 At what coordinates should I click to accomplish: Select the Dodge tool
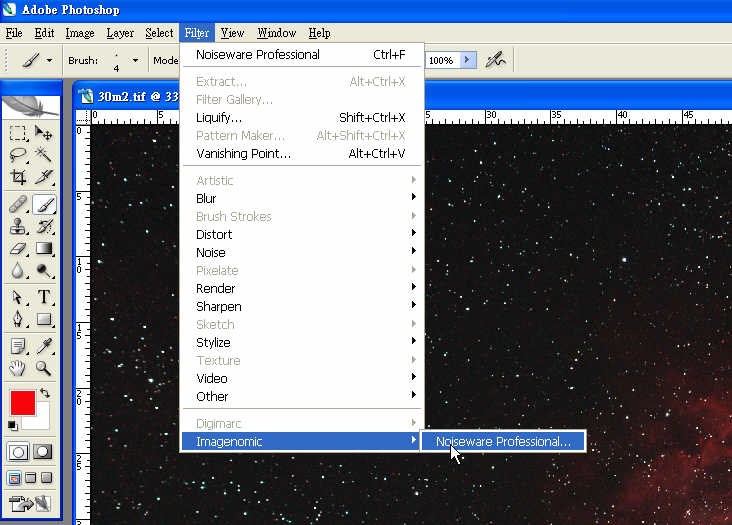(x=44, y=270)
